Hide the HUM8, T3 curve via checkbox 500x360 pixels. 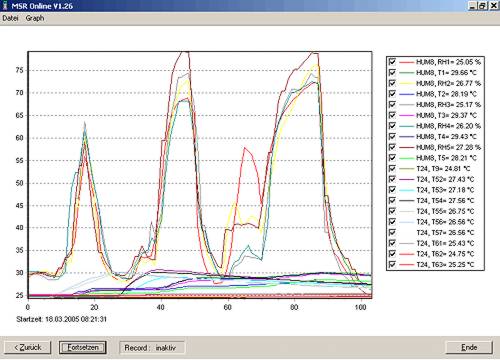point(392,115)
